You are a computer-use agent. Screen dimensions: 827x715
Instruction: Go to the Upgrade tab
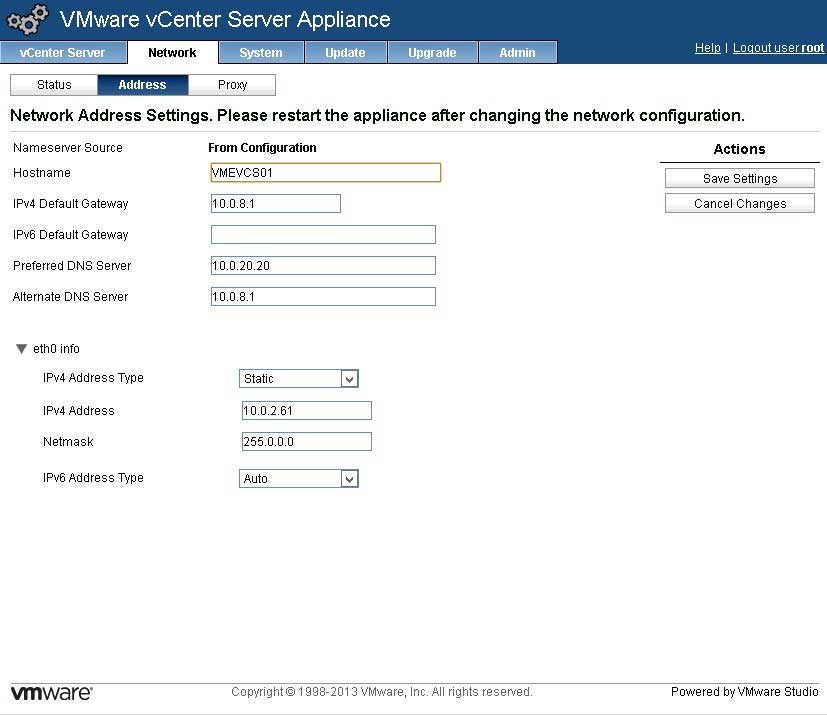[432, 53]
